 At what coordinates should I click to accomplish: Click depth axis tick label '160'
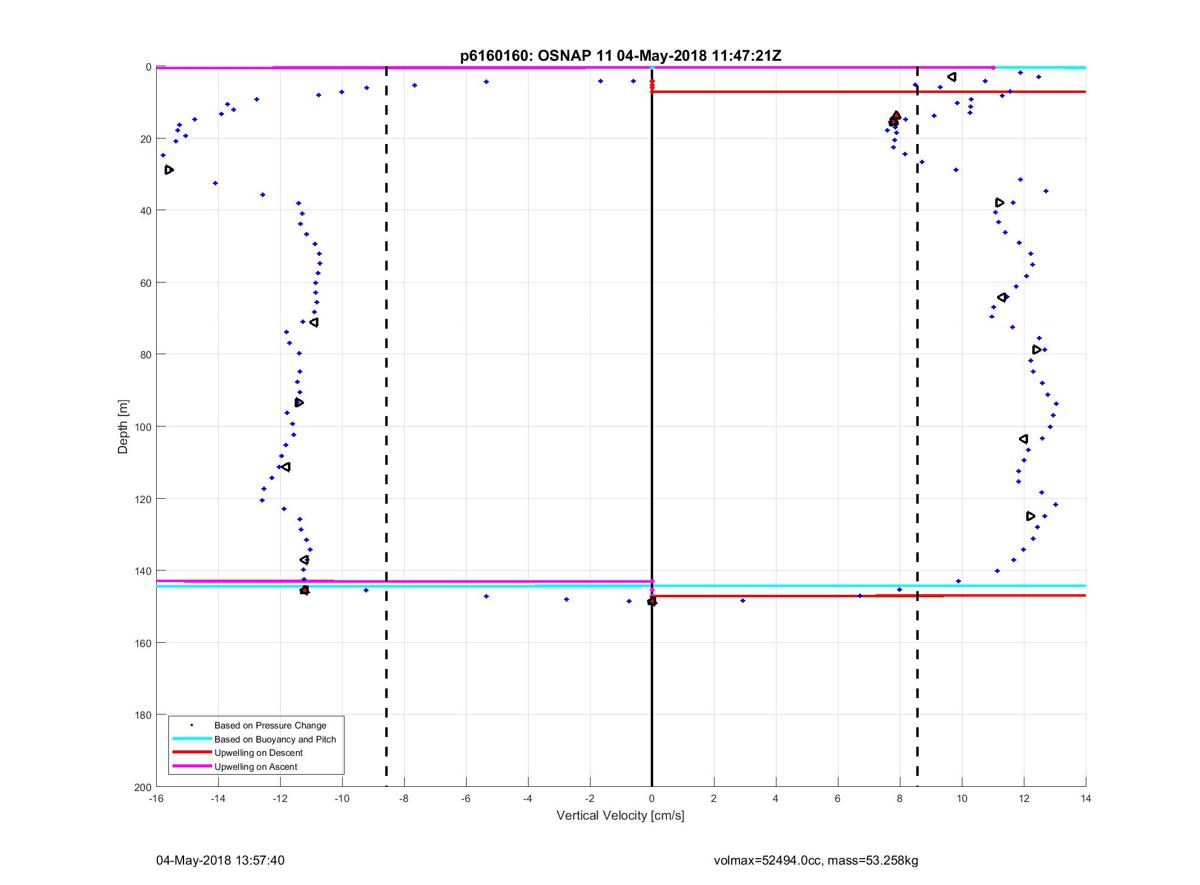point(142,643)
